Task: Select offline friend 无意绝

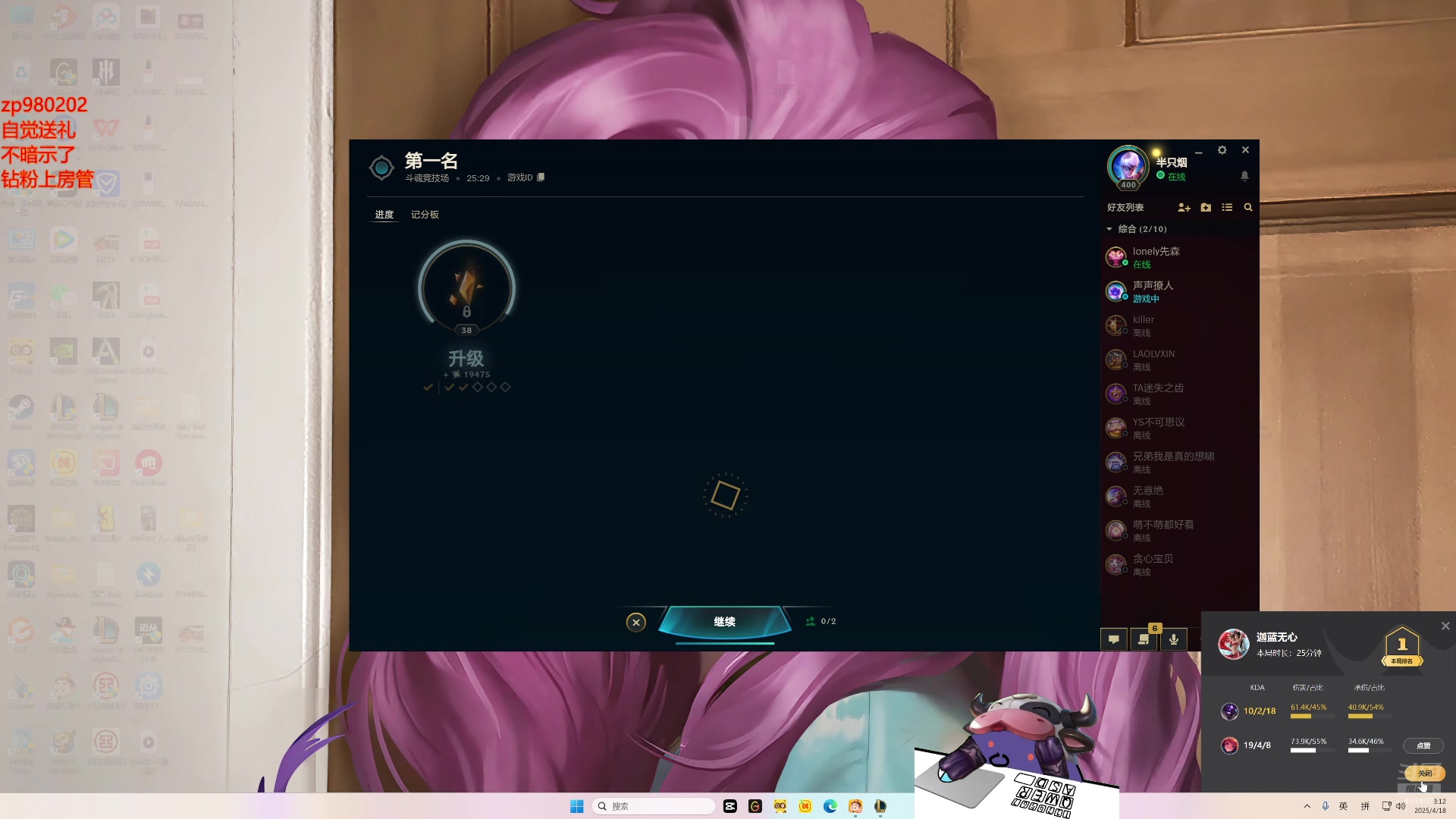Action: (x=1179, y=497)
